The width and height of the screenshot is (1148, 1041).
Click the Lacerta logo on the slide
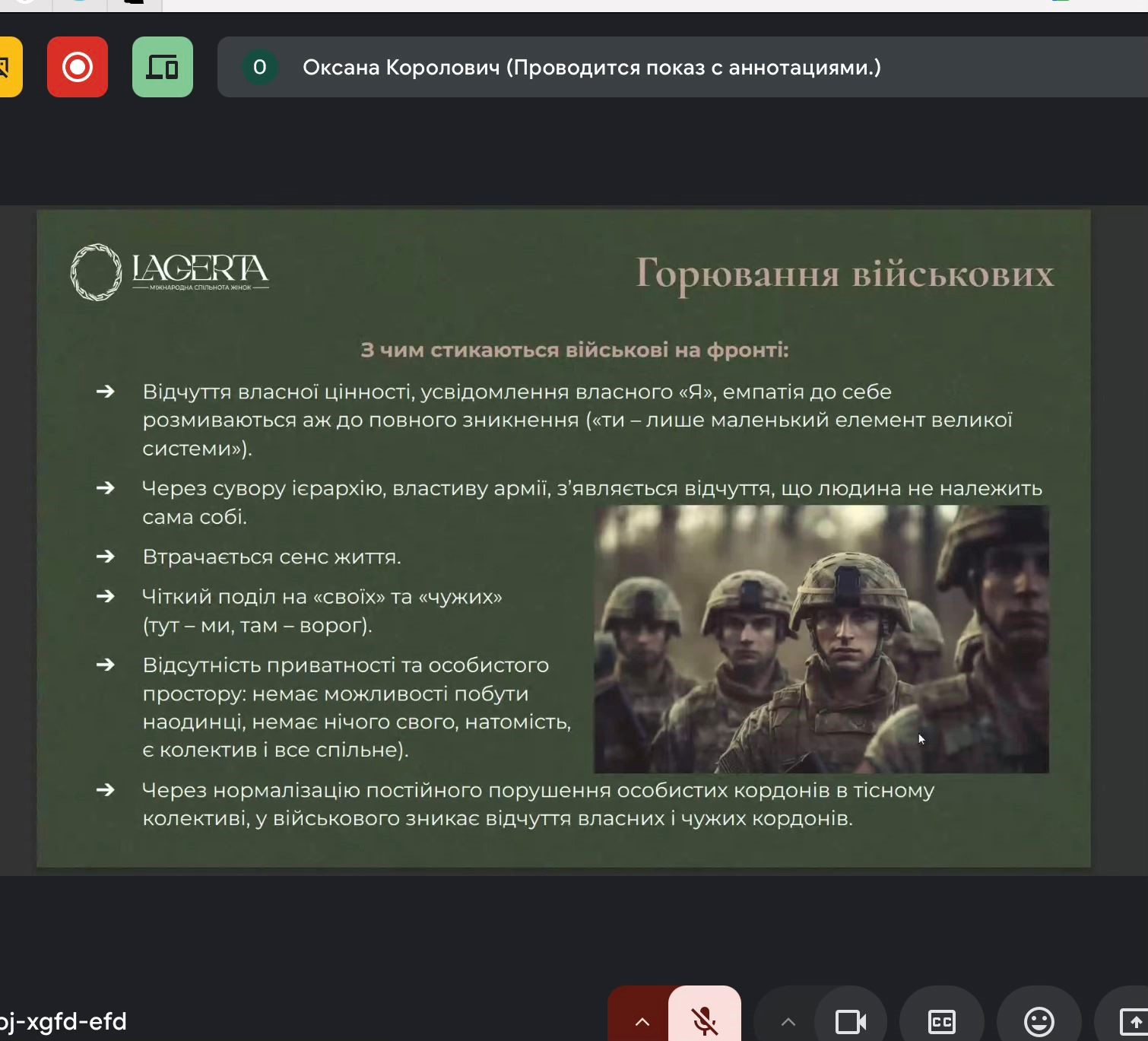point(170,272)
